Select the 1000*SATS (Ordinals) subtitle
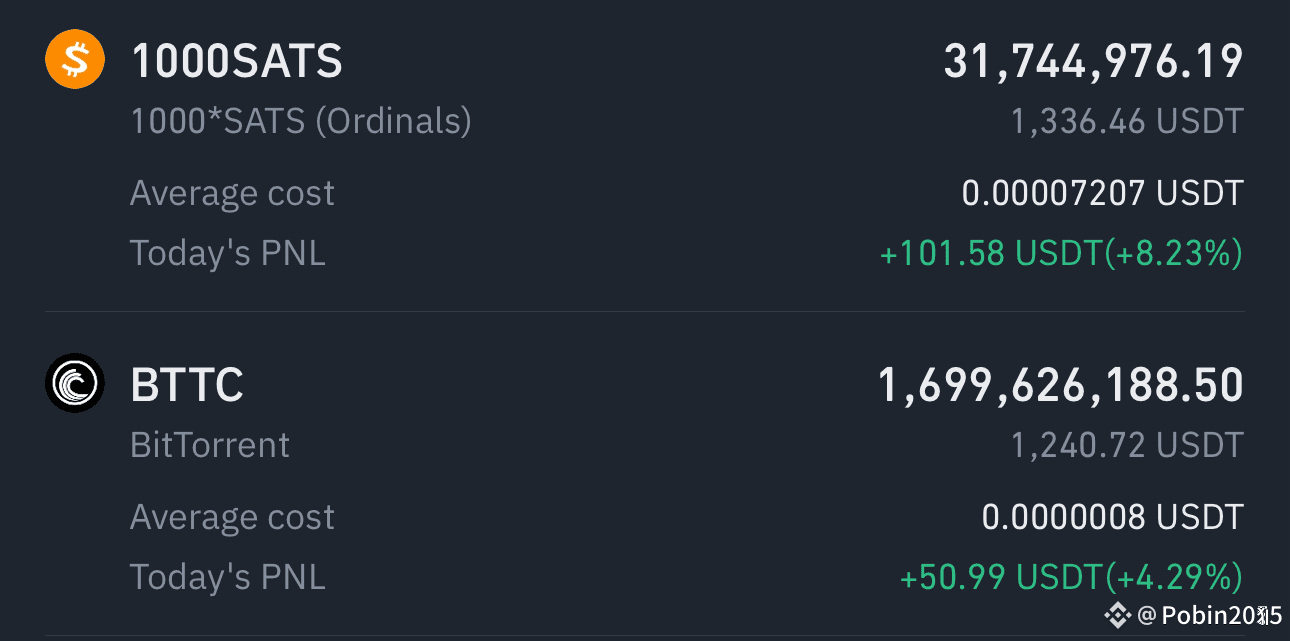The image size is (1290, 641). tap(301, 122)
